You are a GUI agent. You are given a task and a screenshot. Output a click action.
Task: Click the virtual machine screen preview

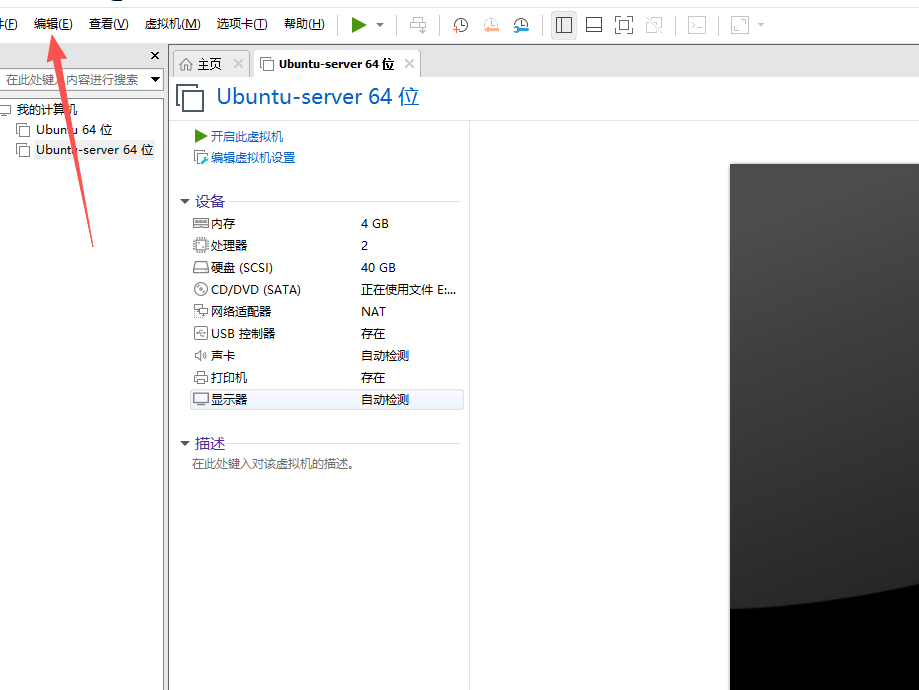[824, 427]
